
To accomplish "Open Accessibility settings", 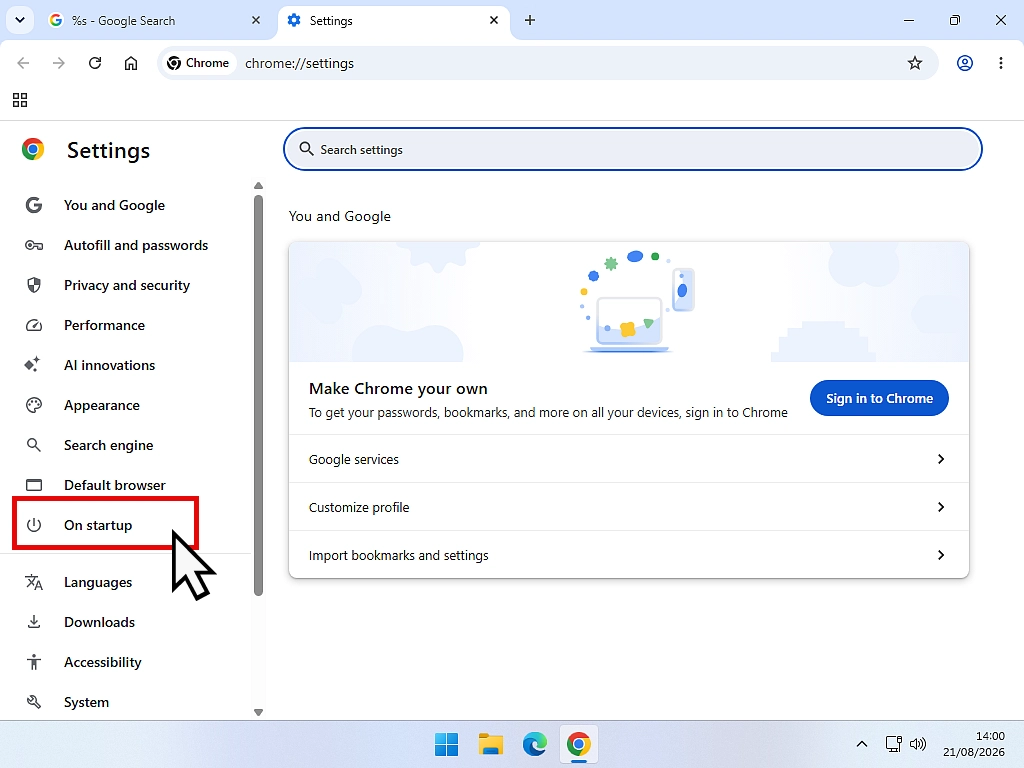I will (103, 662).
